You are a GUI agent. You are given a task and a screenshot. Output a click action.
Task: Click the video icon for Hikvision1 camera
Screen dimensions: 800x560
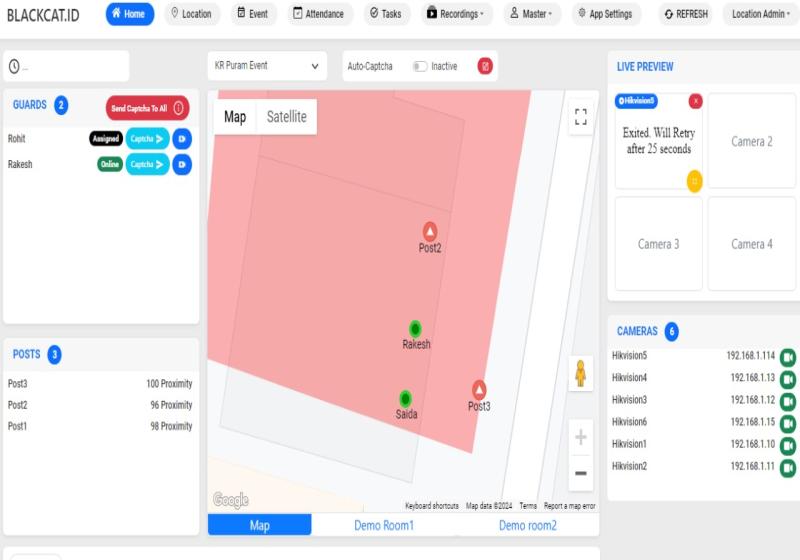click(x=788, y=444)
